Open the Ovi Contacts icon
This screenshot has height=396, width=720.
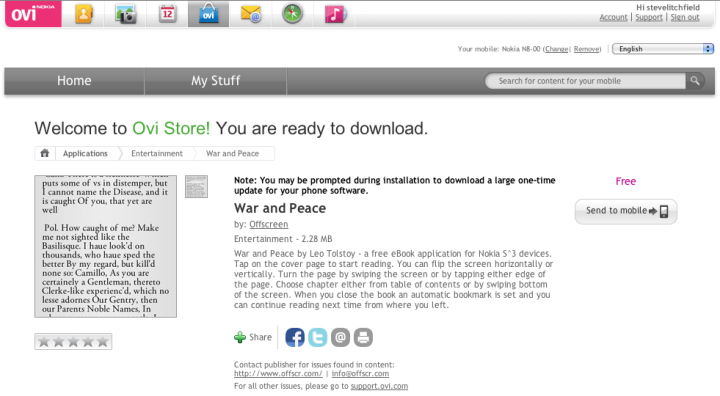click(x=83, y=14)
